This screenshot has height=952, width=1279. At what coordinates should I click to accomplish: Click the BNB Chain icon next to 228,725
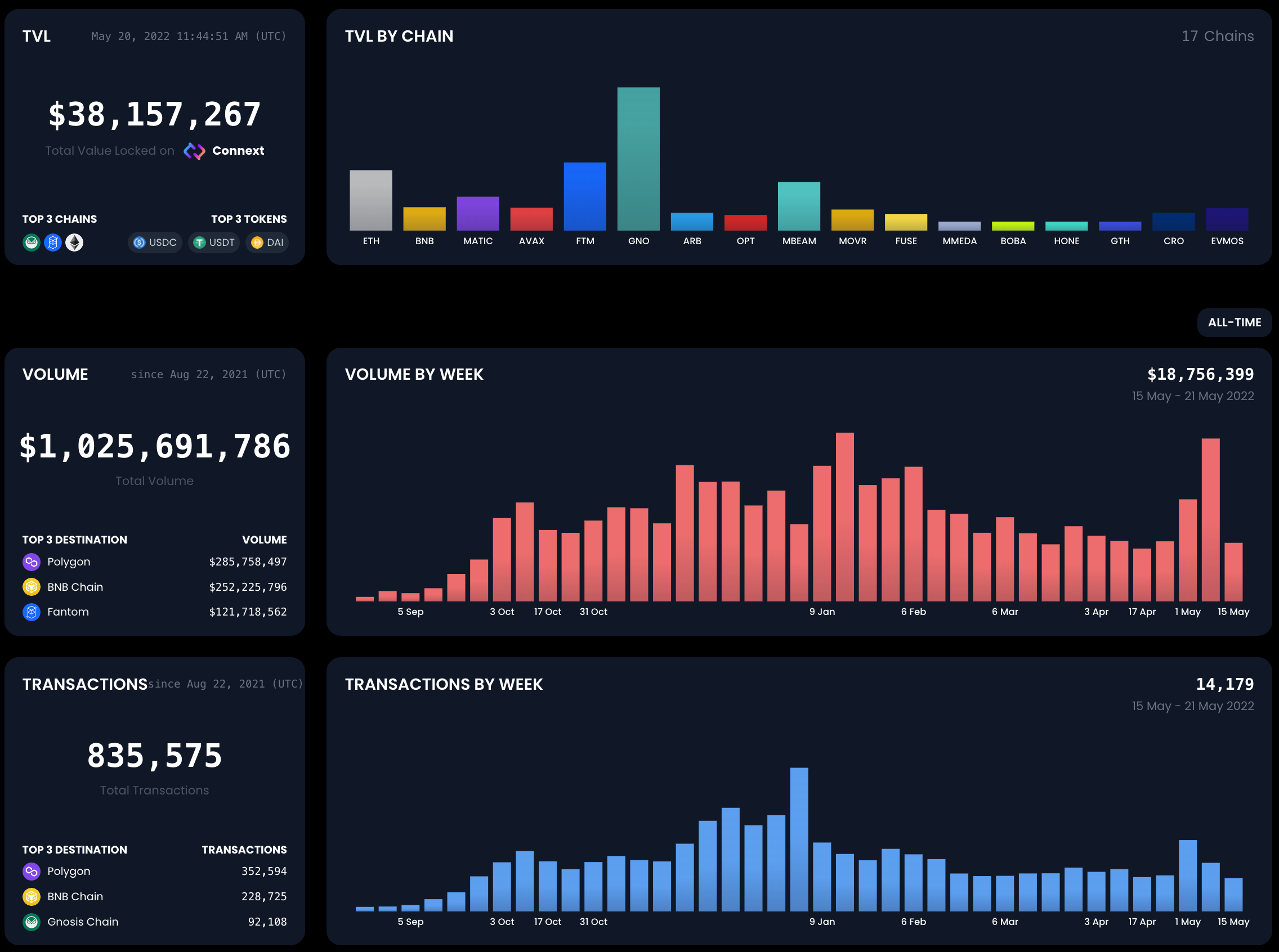coord(31,896)
